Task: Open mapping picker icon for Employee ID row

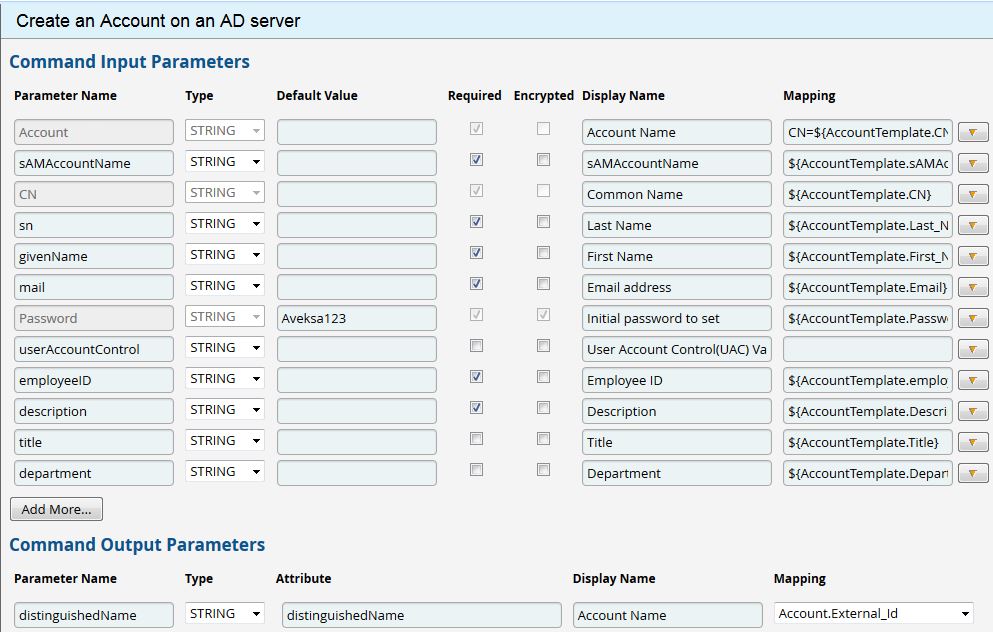Action: (x=972, y=381)
